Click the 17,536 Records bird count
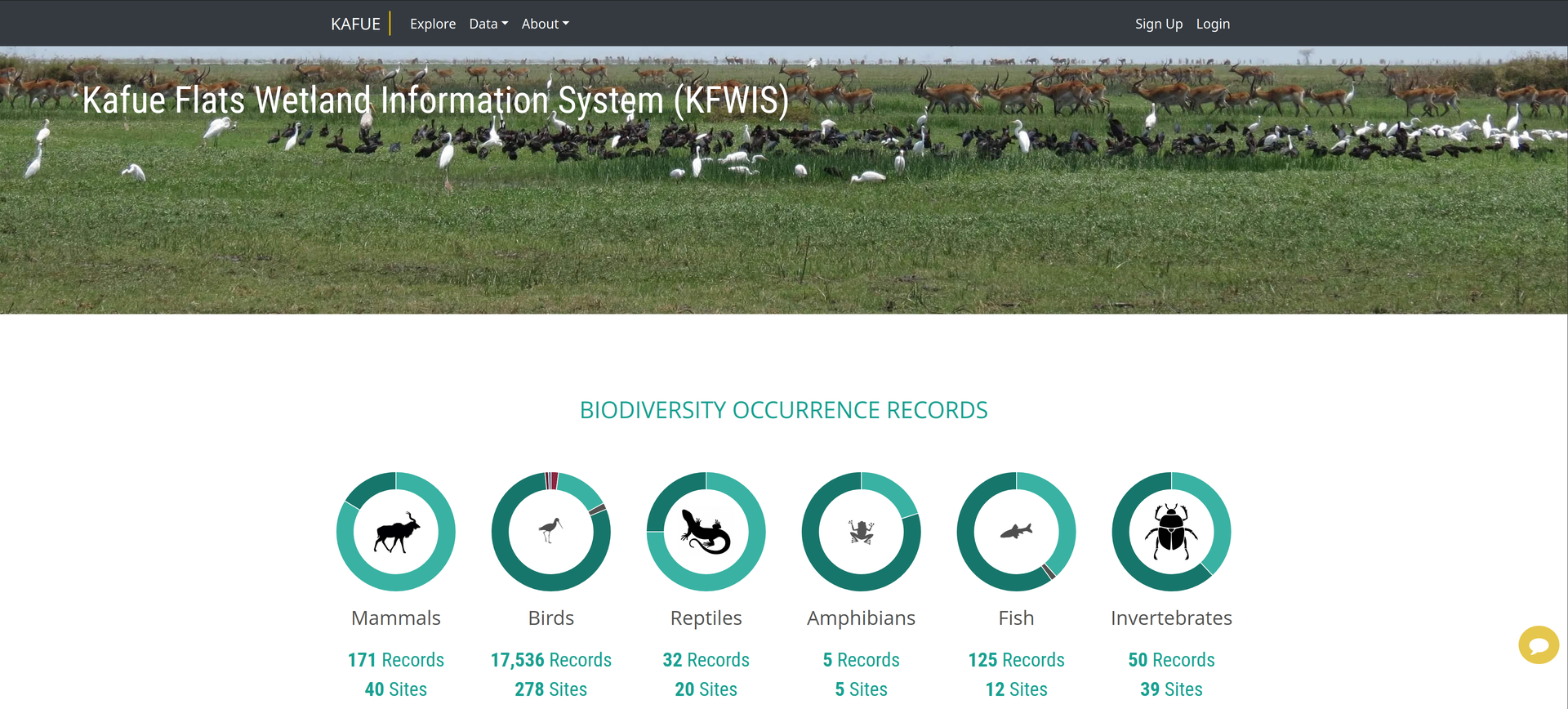 click(551, 660)
